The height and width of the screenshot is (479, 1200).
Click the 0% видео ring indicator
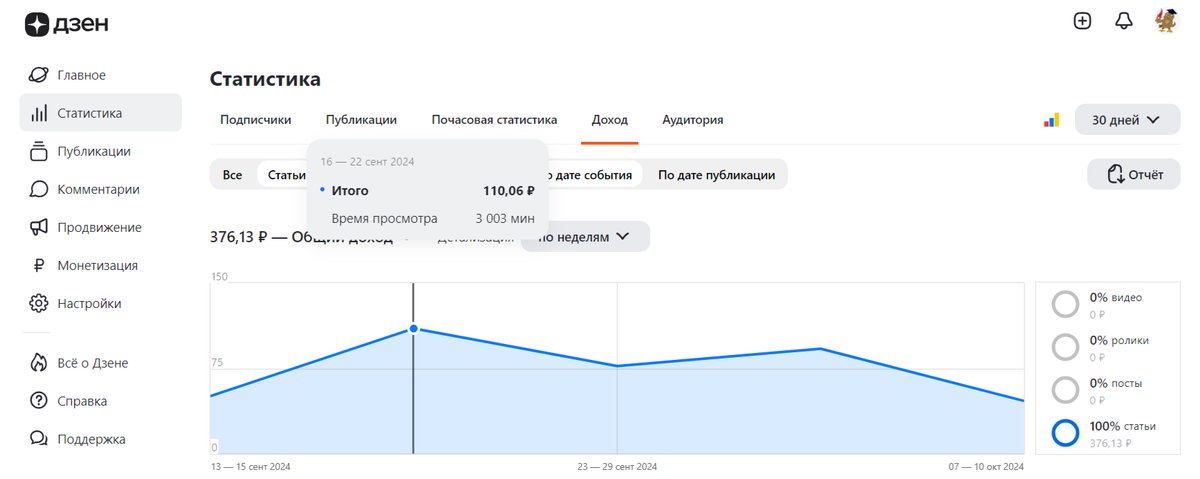pyautogui.click(x=1066, y=303)
